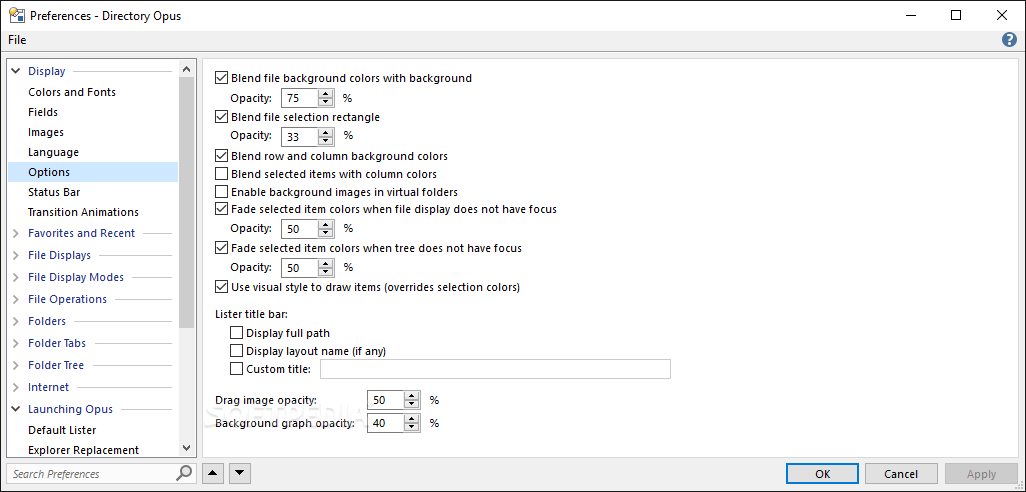This screenshot has height=492, width=1026.
Task: Click sidebar scrollbar up arrow
Action: [186, 68]
